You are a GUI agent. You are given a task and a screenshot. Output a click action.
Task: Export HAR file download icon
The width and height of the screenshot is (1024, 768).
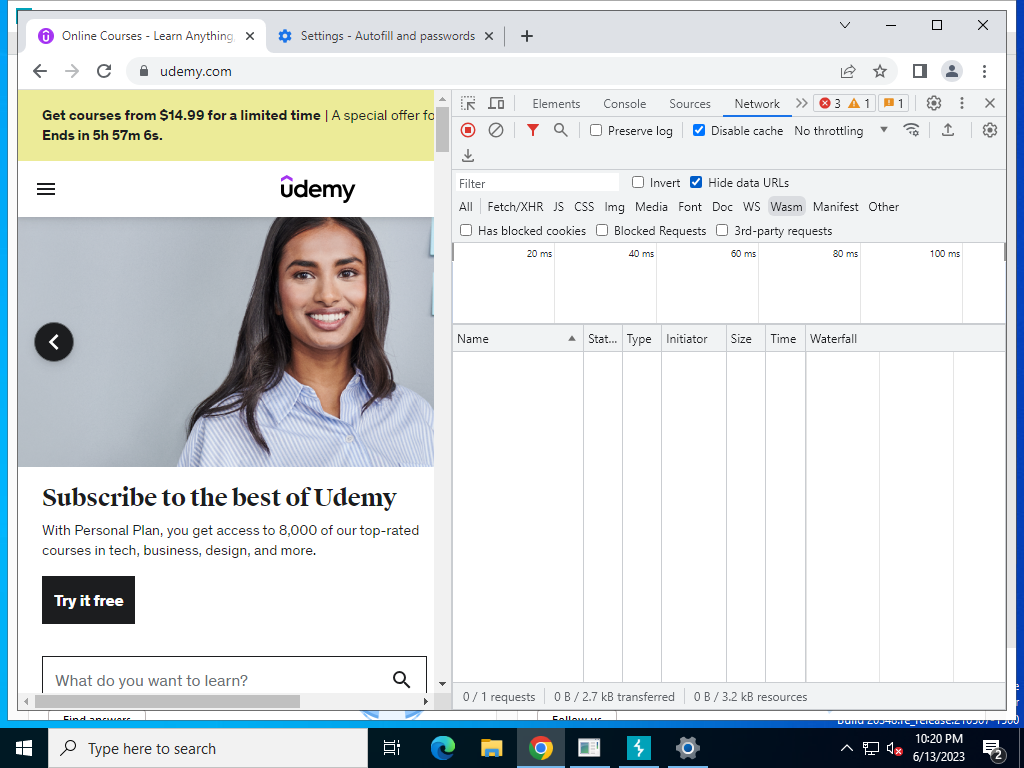[468, 155]
